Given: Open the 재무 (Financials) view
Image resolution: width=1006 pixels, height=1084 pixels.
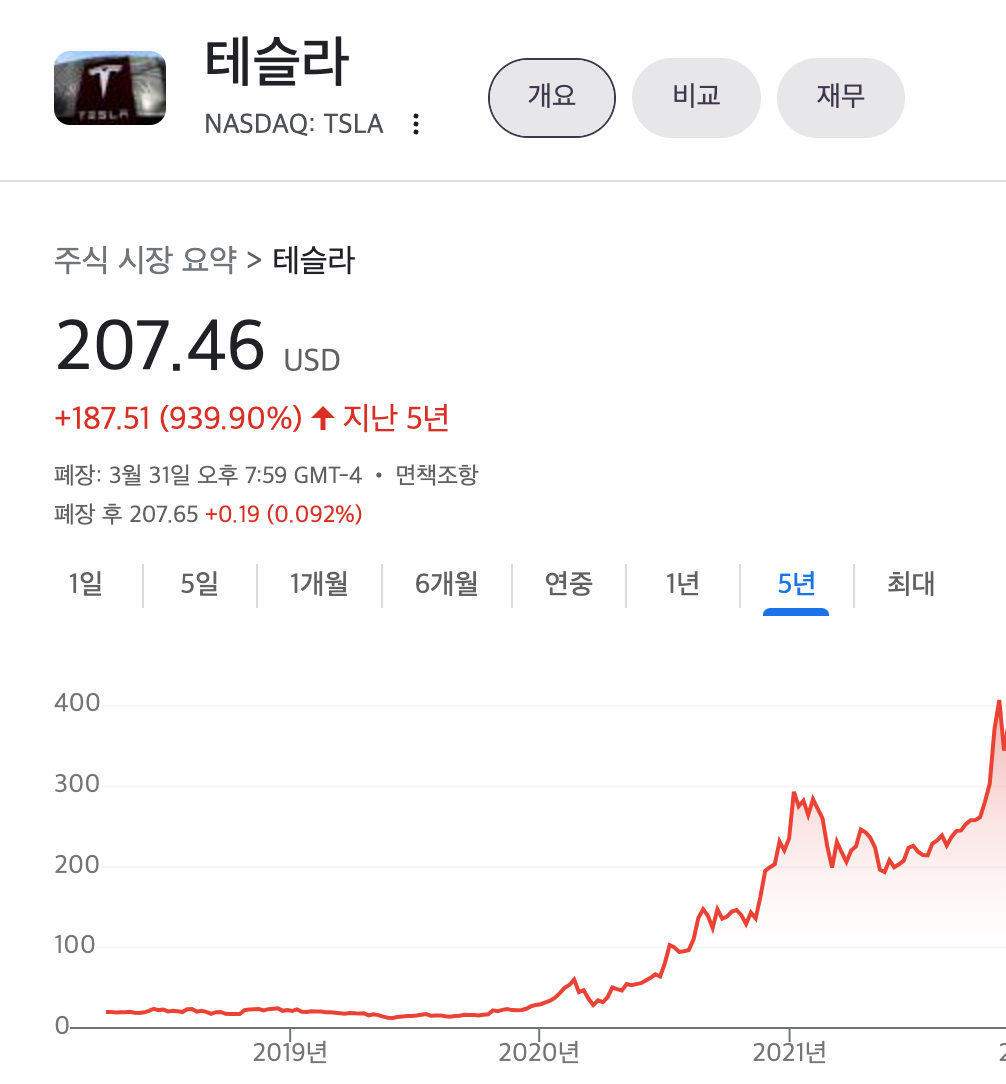Looking at the screenshot, I should coord(841,97).
